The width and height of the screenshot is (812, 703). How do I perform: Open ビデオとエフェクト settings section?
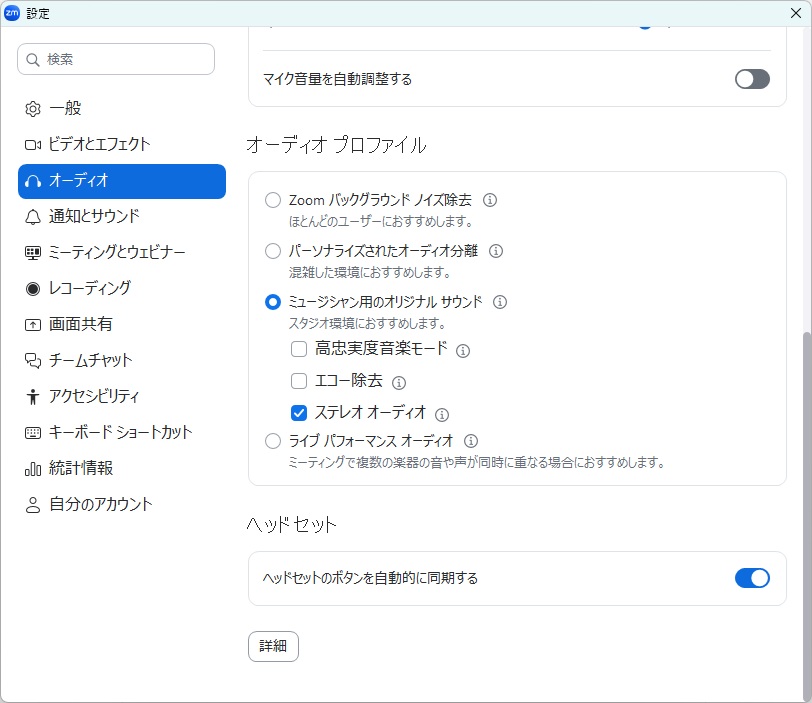click(x=99, y=144)
